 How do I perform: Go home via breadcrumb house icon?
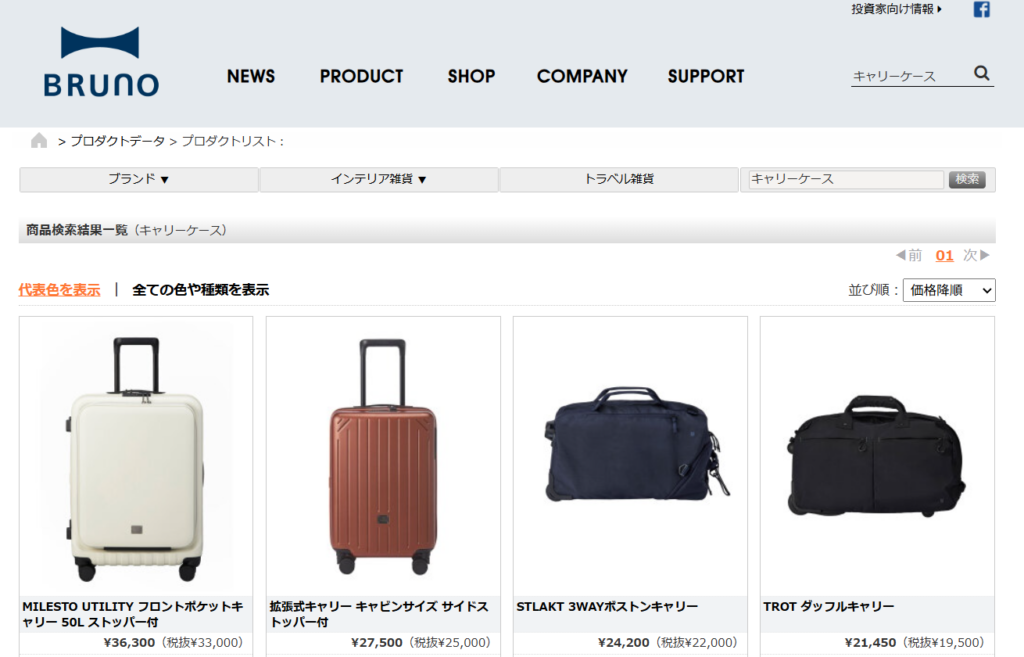(39, 140)
